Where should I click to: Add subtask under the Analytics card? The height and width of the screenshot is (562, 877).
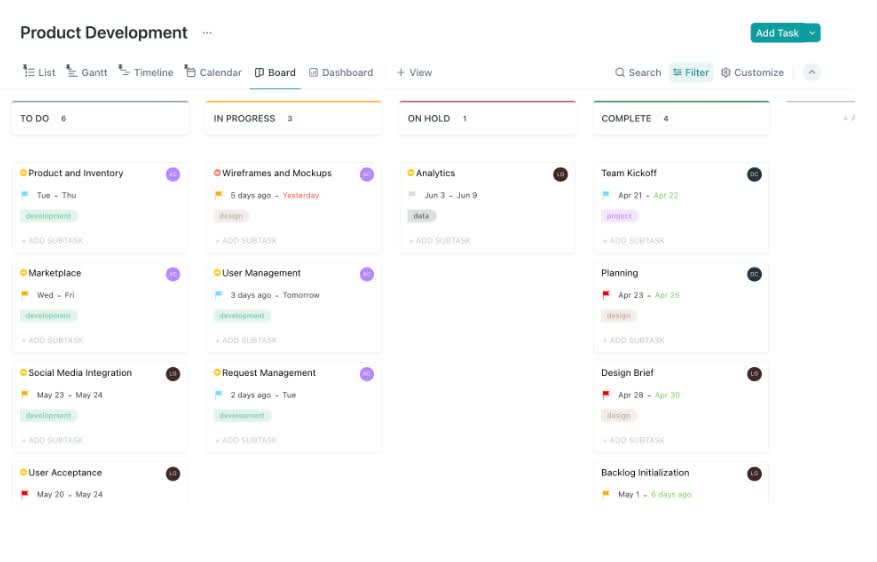(440, 240)
